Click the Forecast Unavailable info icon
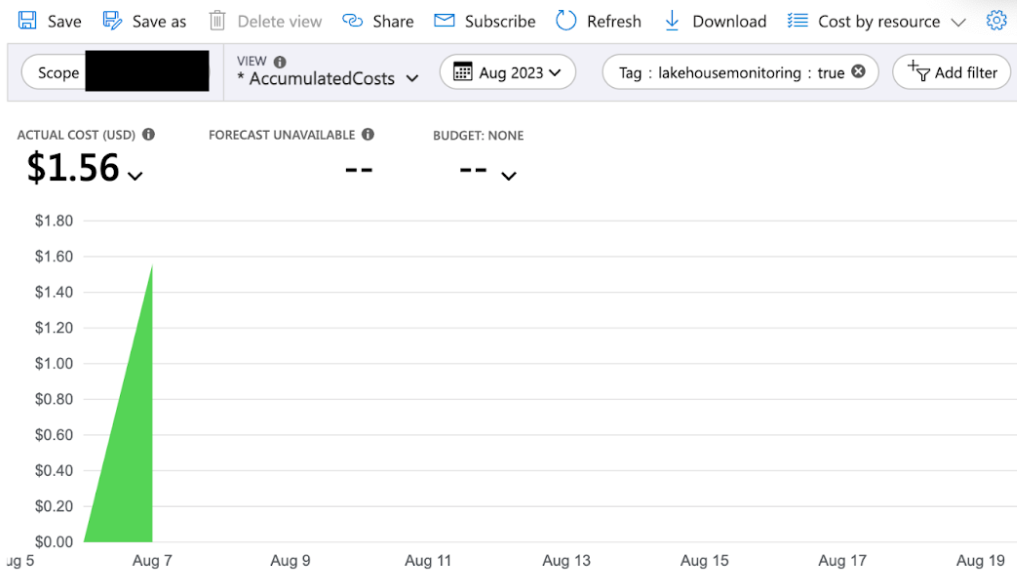 click(366, 134)
